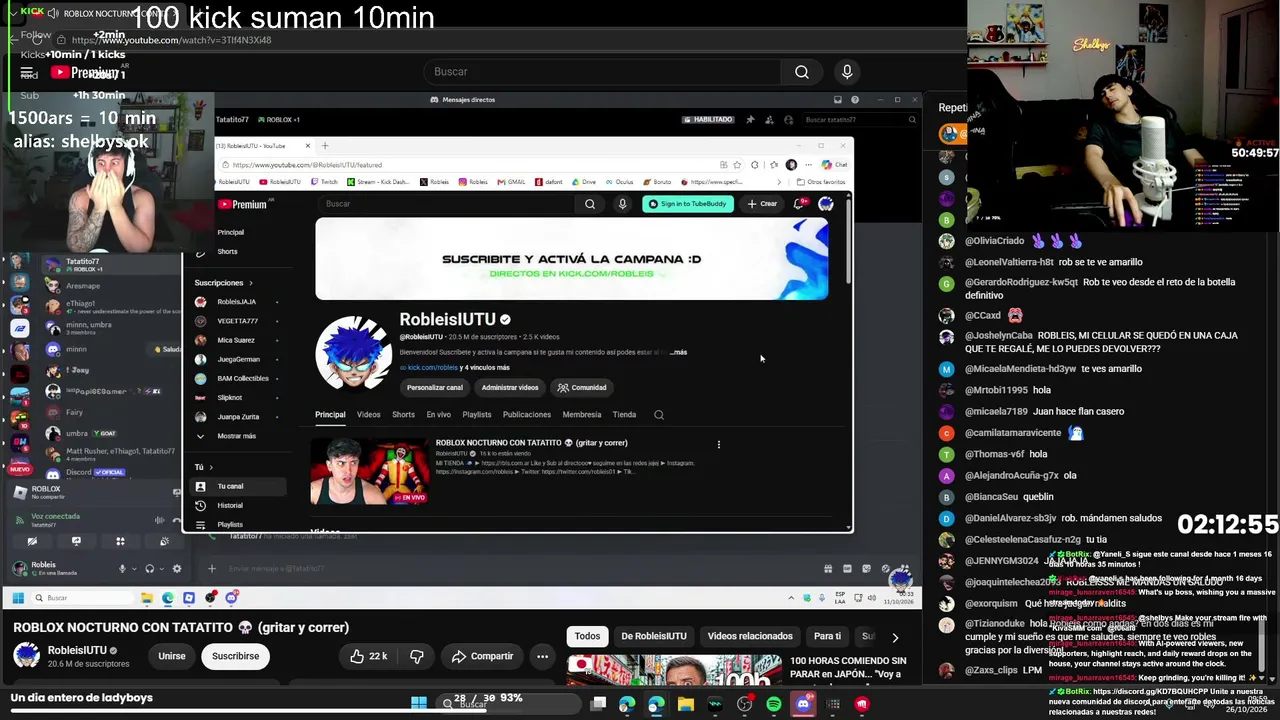Screen dimensions: 1280x720
Task: Click the Windows Start button in bottom taskbar
Action: tap(419, 704)
